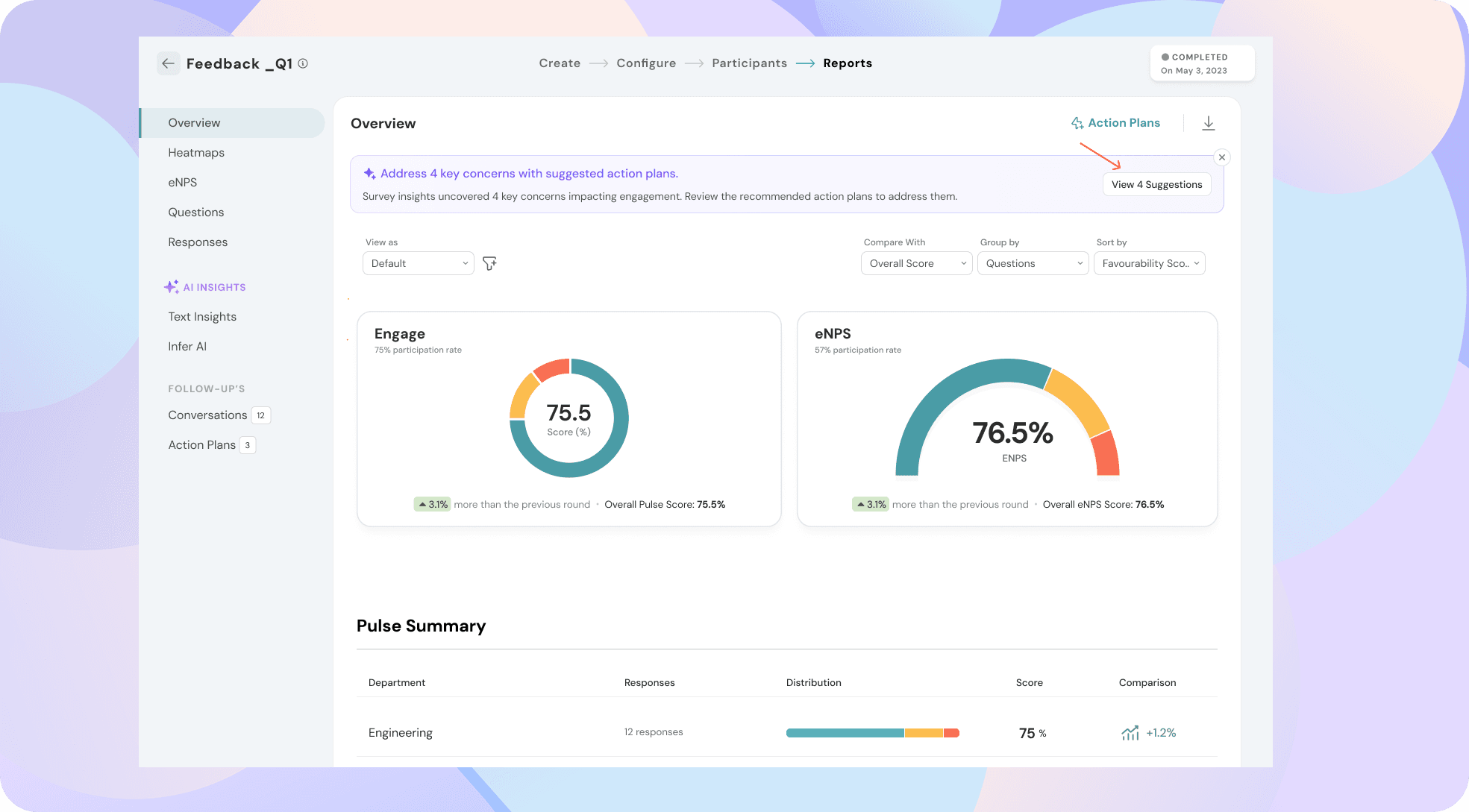The height and width of the screenshot is (812, 1469).
Task: Open the info icon next to Feedback _Q1
Action: pos(303,63)
